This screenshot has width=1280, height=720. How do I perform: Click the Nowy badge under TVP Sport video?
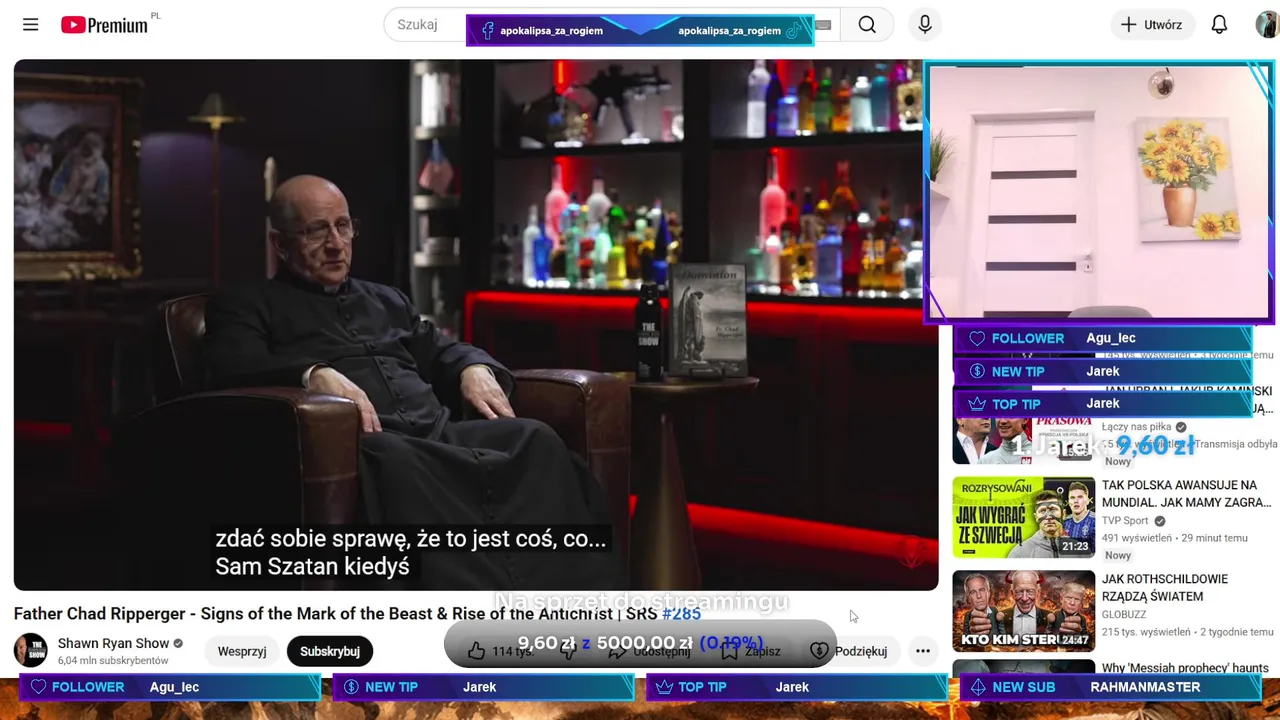(1118, 555)
